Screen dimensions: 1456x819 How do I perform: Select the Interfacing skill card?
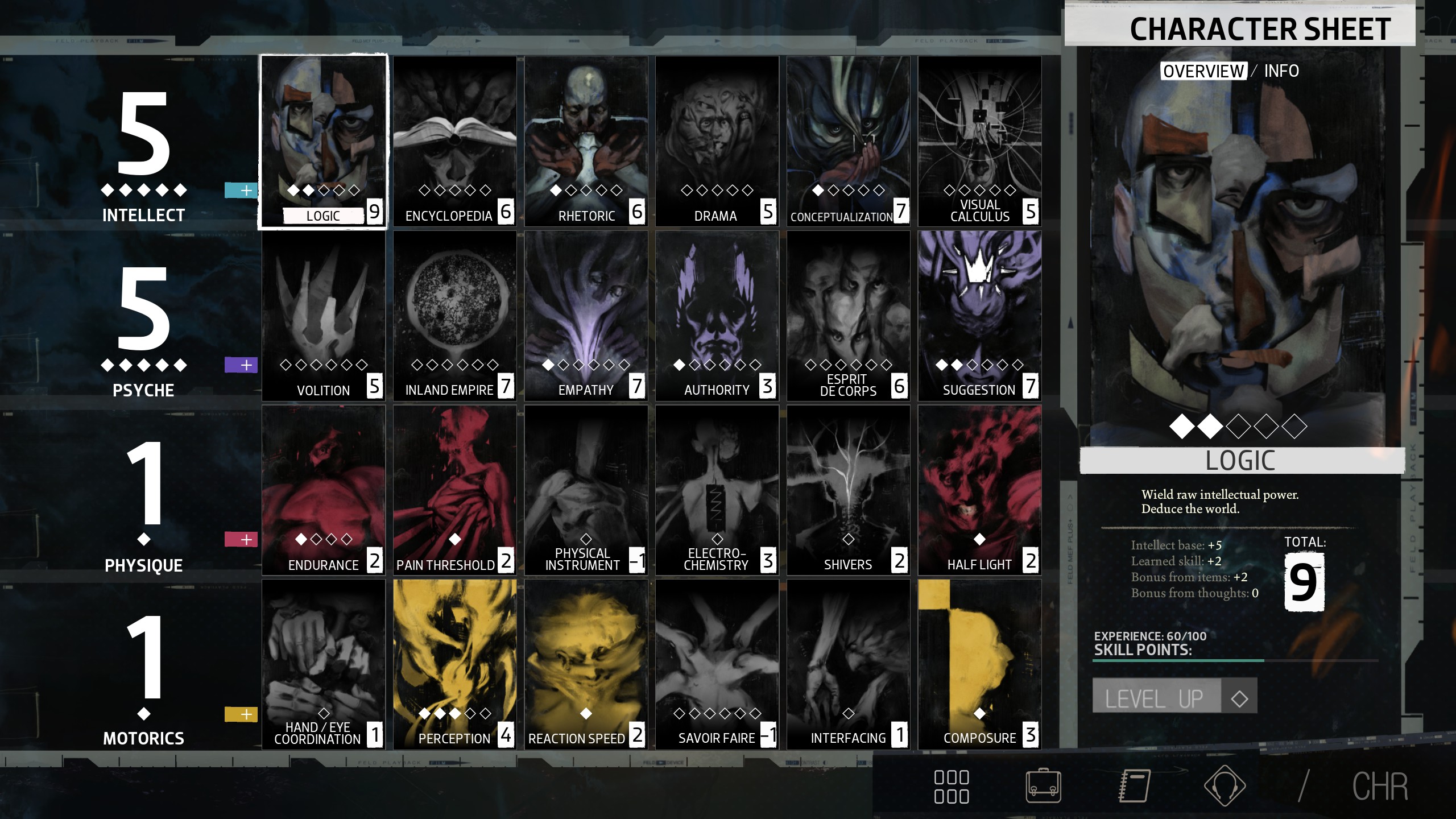tap(848, 664)
